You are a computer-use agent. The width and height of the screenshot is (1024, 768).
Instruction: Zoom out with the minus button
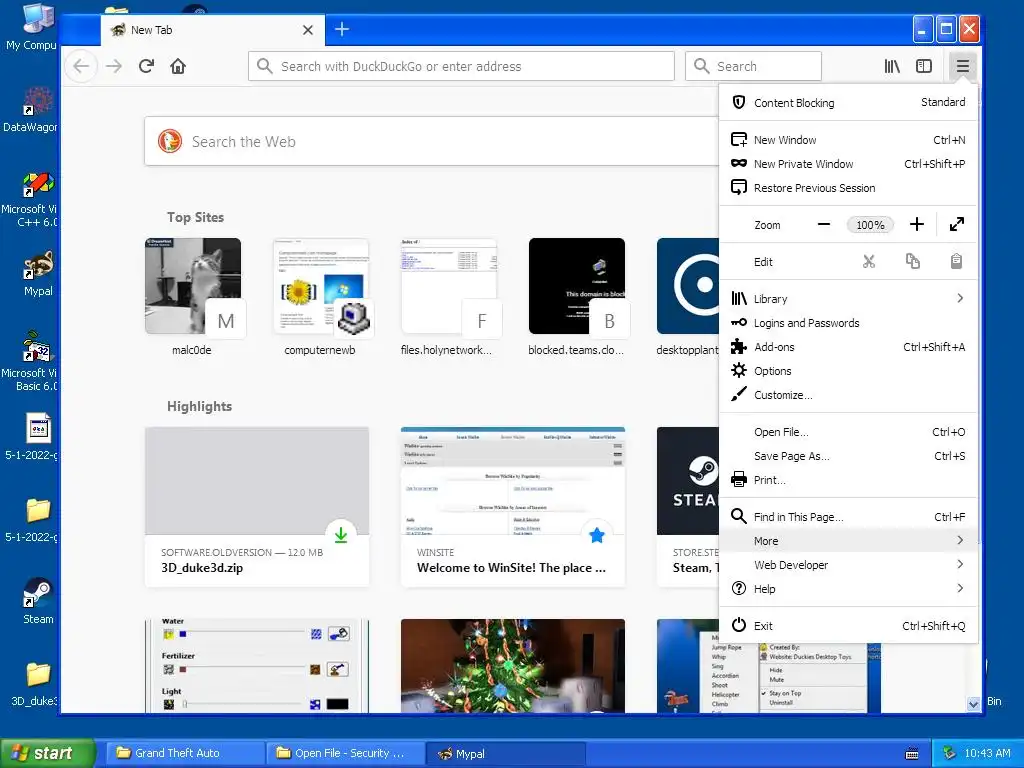click(x=824, y=225)
